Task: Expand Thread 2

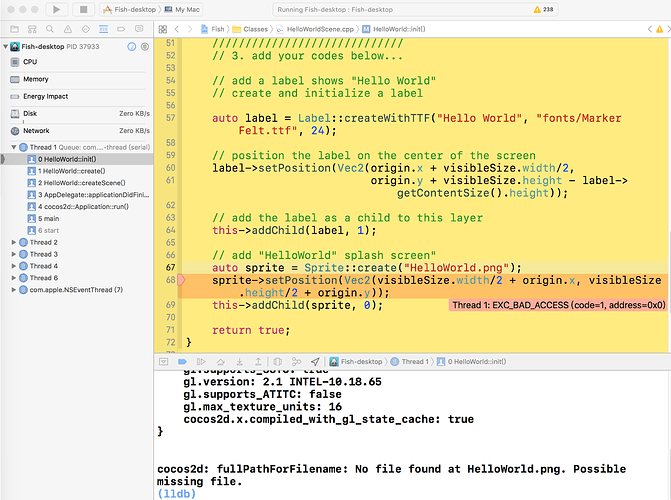Action: pyautogui.click(x=14, y=242)
